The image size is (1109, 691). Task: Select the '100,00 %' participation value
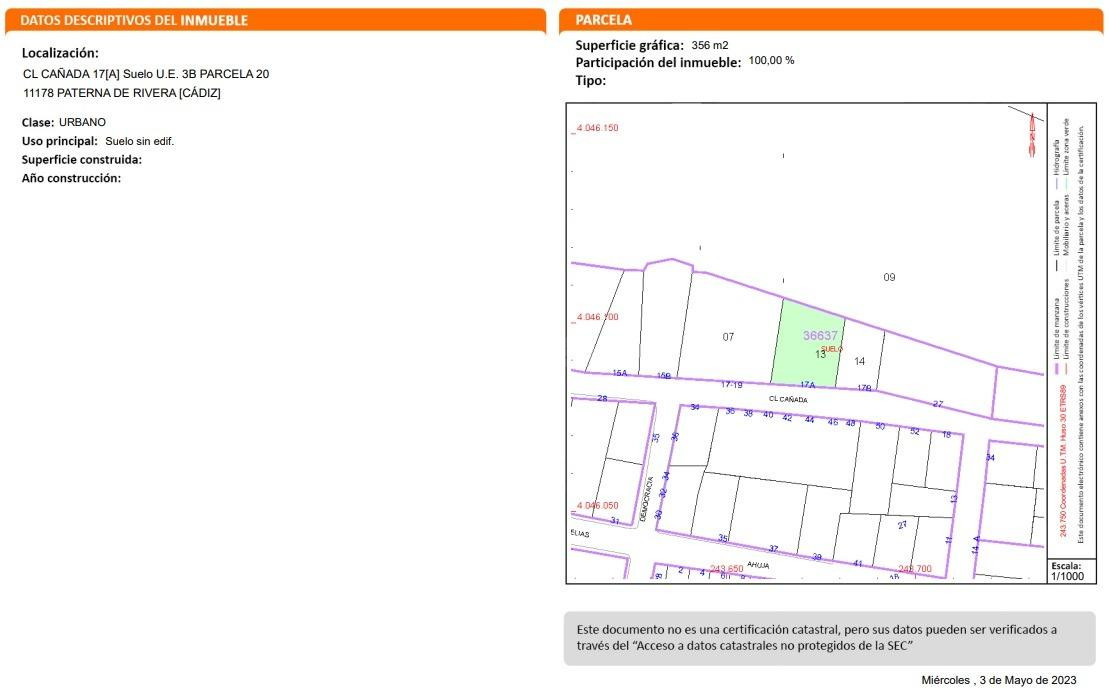[x=771, y=61]
